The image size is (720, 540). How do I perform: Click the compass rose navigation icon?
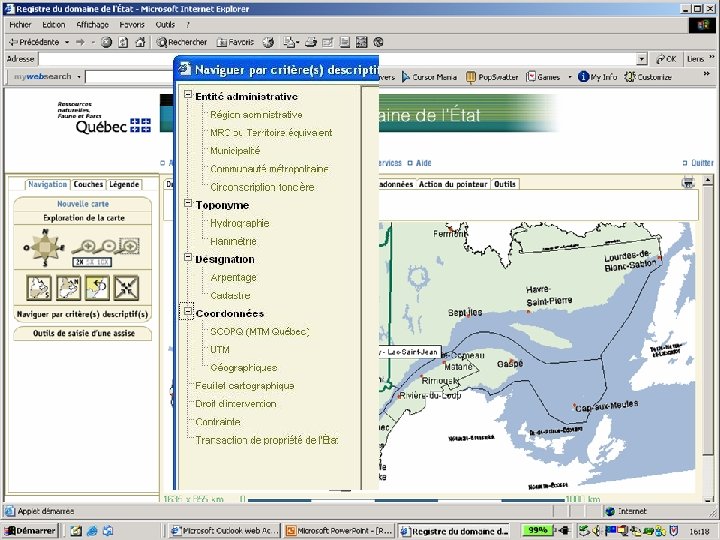click(45, 248)
